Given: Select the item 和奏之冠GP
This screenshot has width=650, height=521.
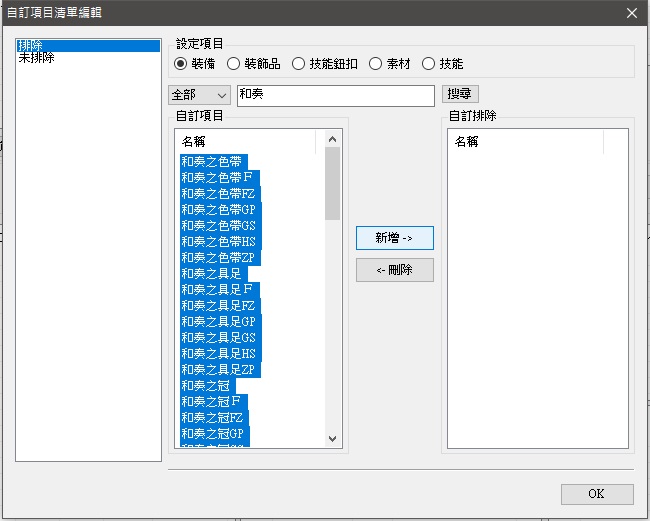Looking at the screenshot, I should click(x=215, y=434).
